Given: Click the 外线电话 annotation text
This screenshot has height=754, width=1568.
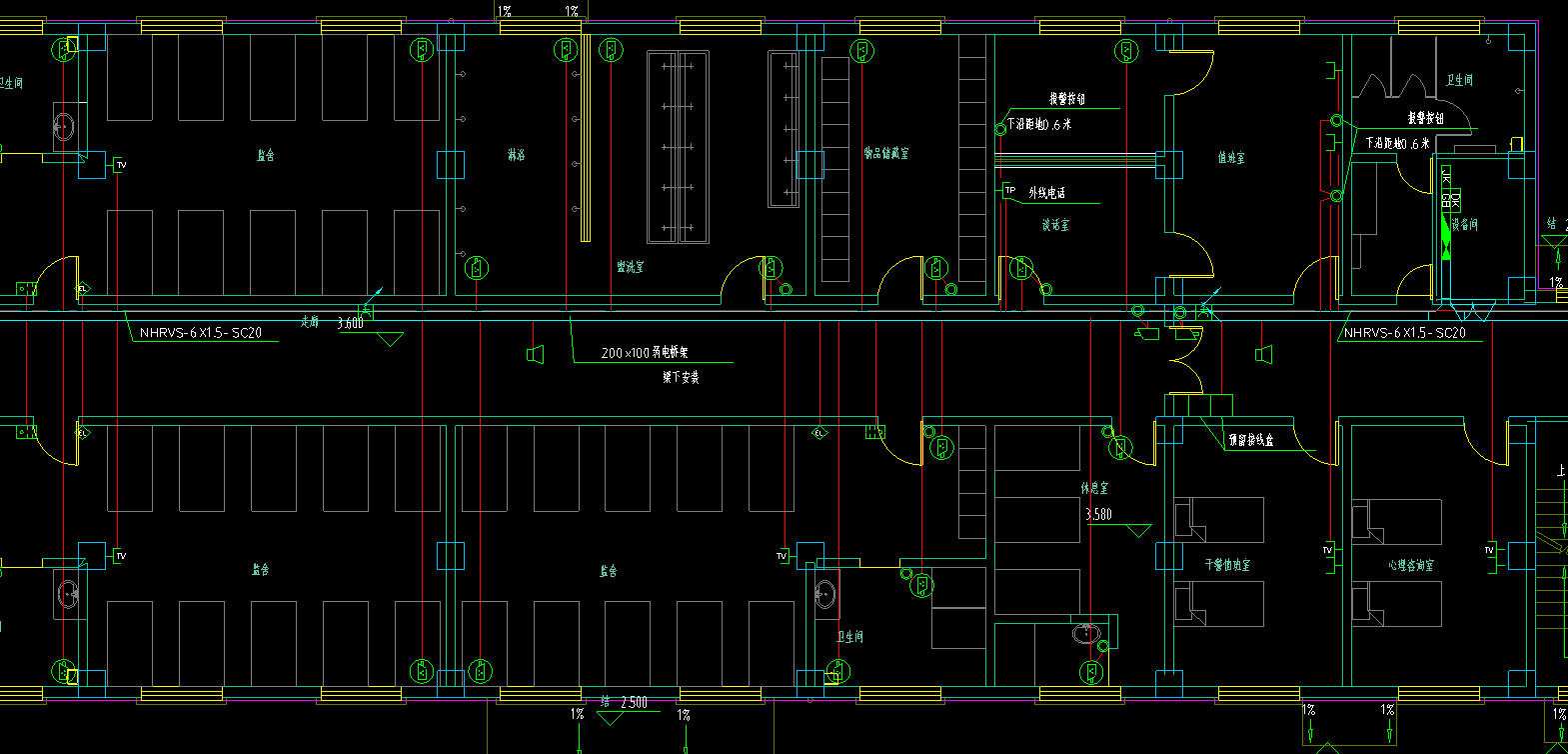Looking at the screenshot, I should click(1046, 192).
